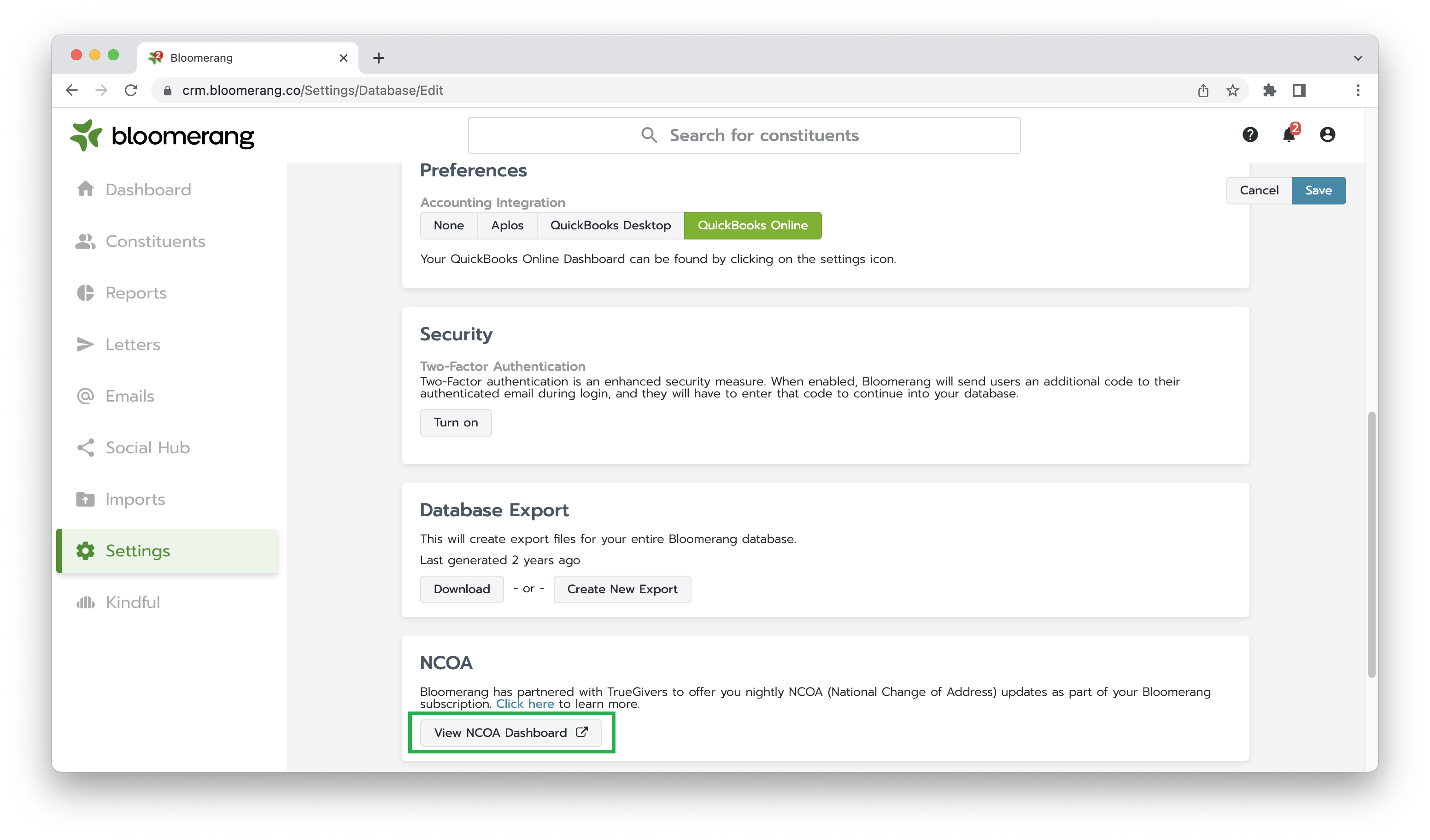Open the help question mark icon
Viewport: 1430px width, 840px height.
[x=1249, y=134]
